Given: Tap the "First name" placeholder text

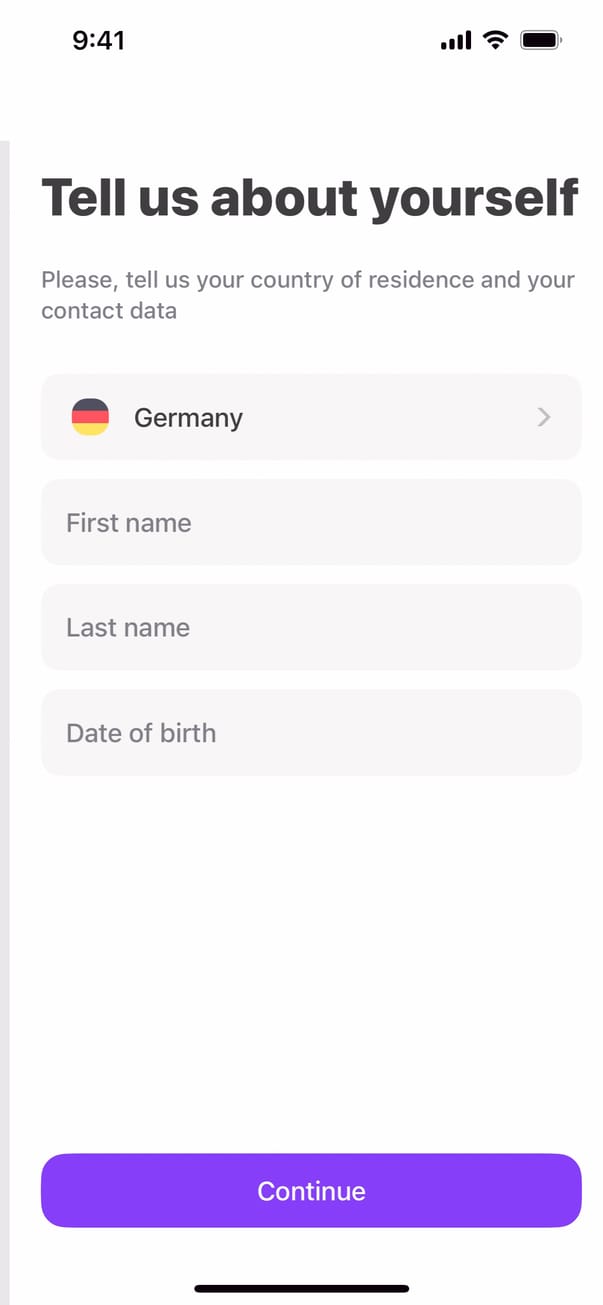Looking at the screenshot, I should click(128, 522).
